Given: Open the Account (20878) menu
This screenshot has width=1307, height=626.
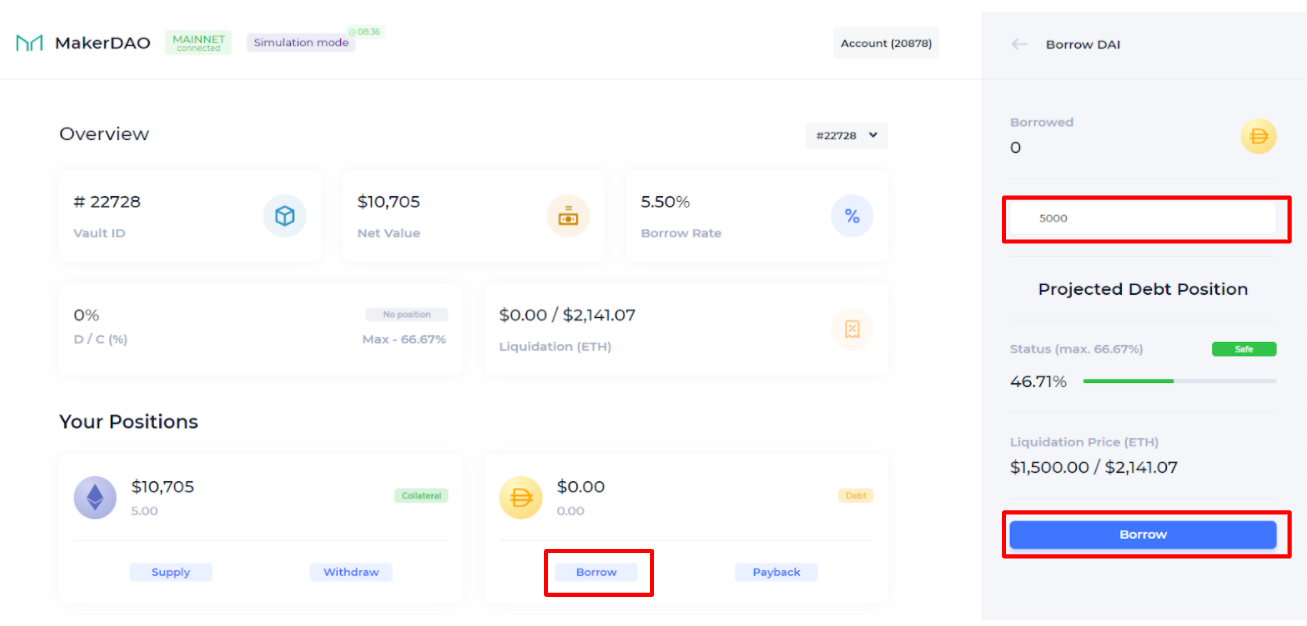Looking at the screenshot, I should (x=886, y=43).
